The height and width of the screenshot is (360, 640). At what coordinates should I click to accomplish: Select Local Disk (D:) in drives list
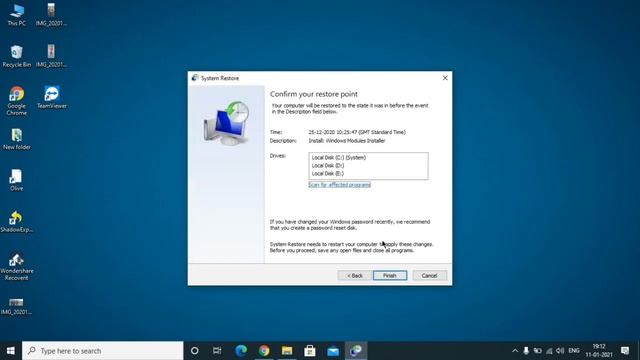328,166
